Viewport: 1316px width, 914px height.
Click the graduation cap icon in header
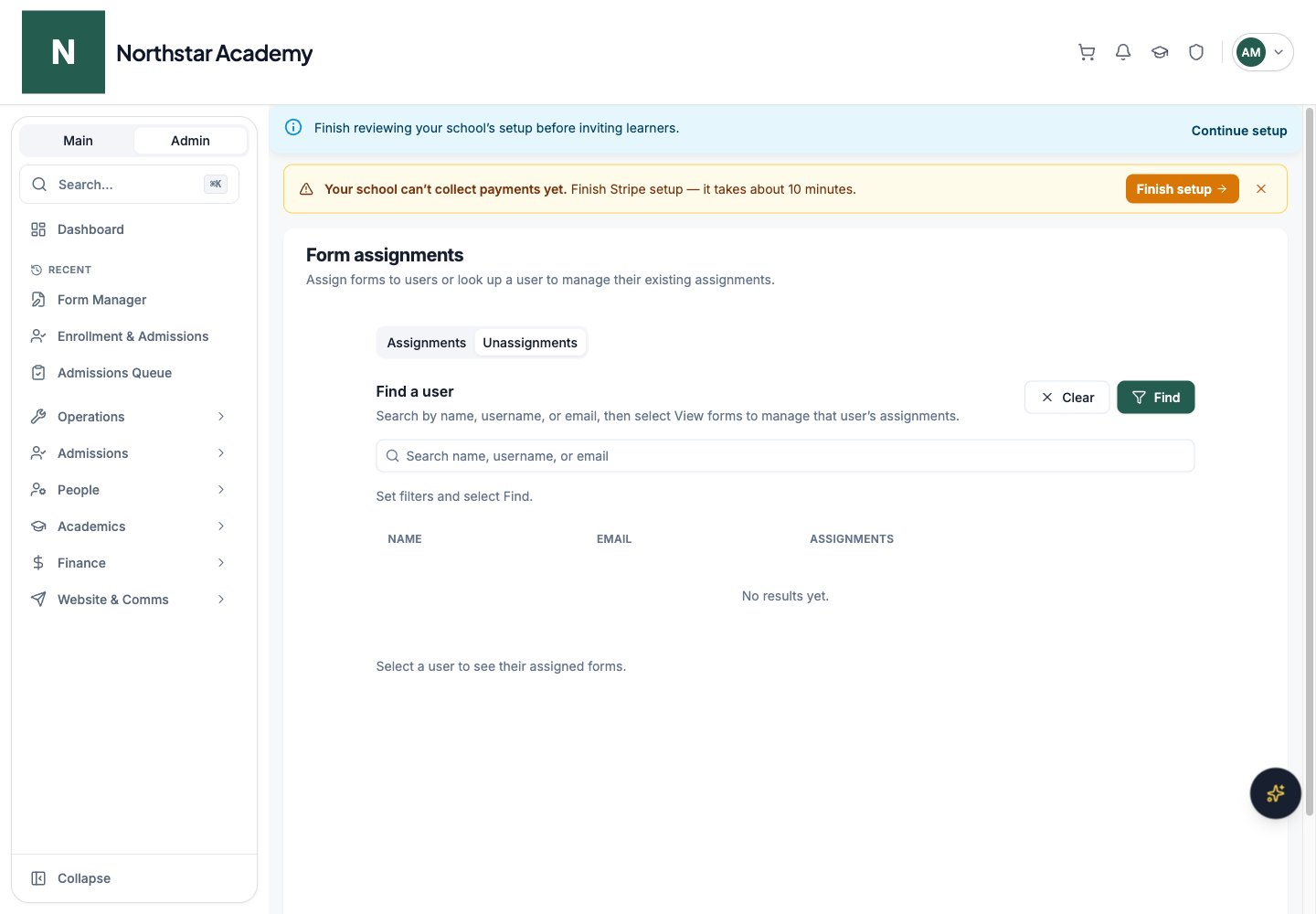pyautogui.click(x=1160, y=52)
